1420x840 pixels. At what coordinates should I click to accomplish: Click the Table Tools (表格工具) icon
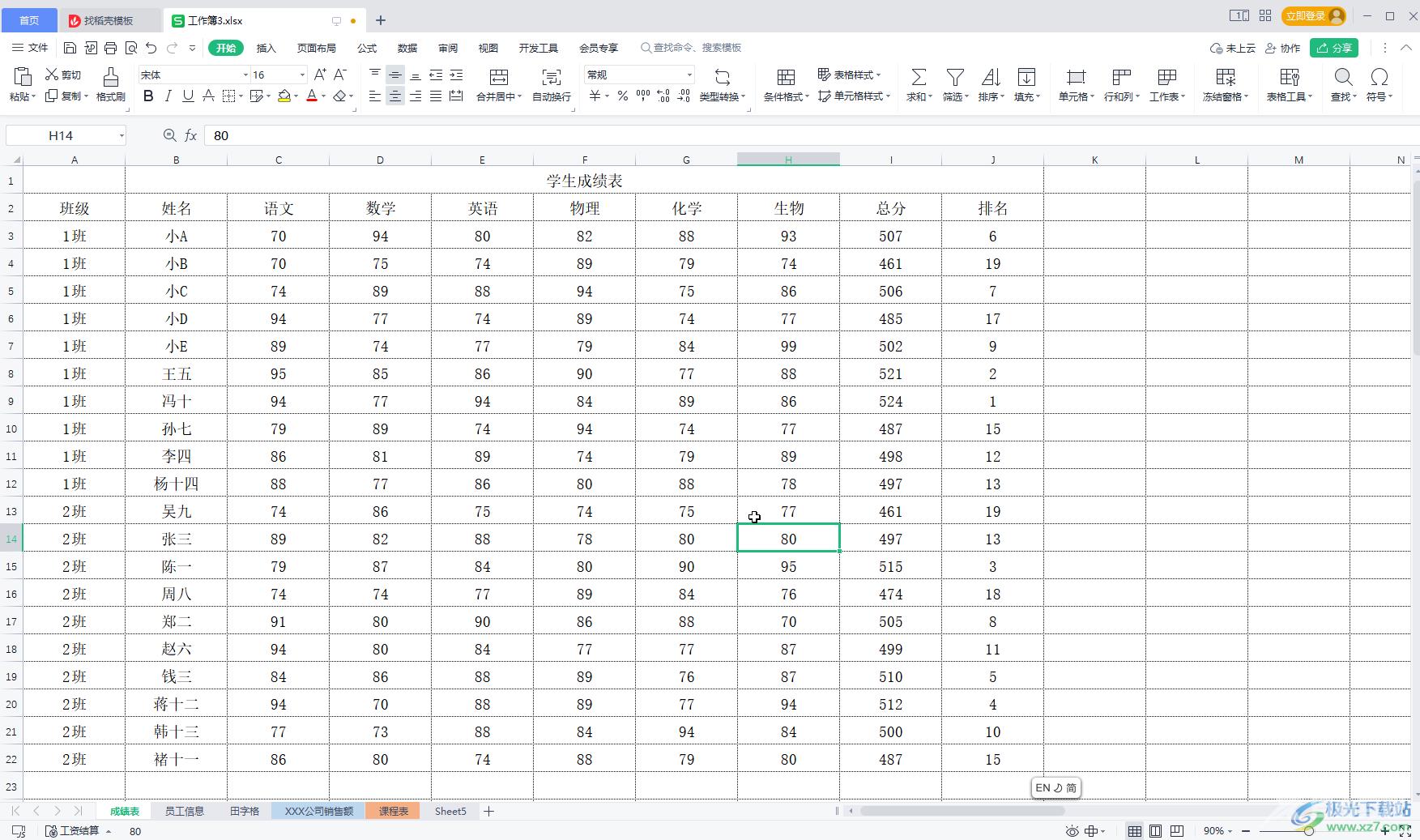1290,77
